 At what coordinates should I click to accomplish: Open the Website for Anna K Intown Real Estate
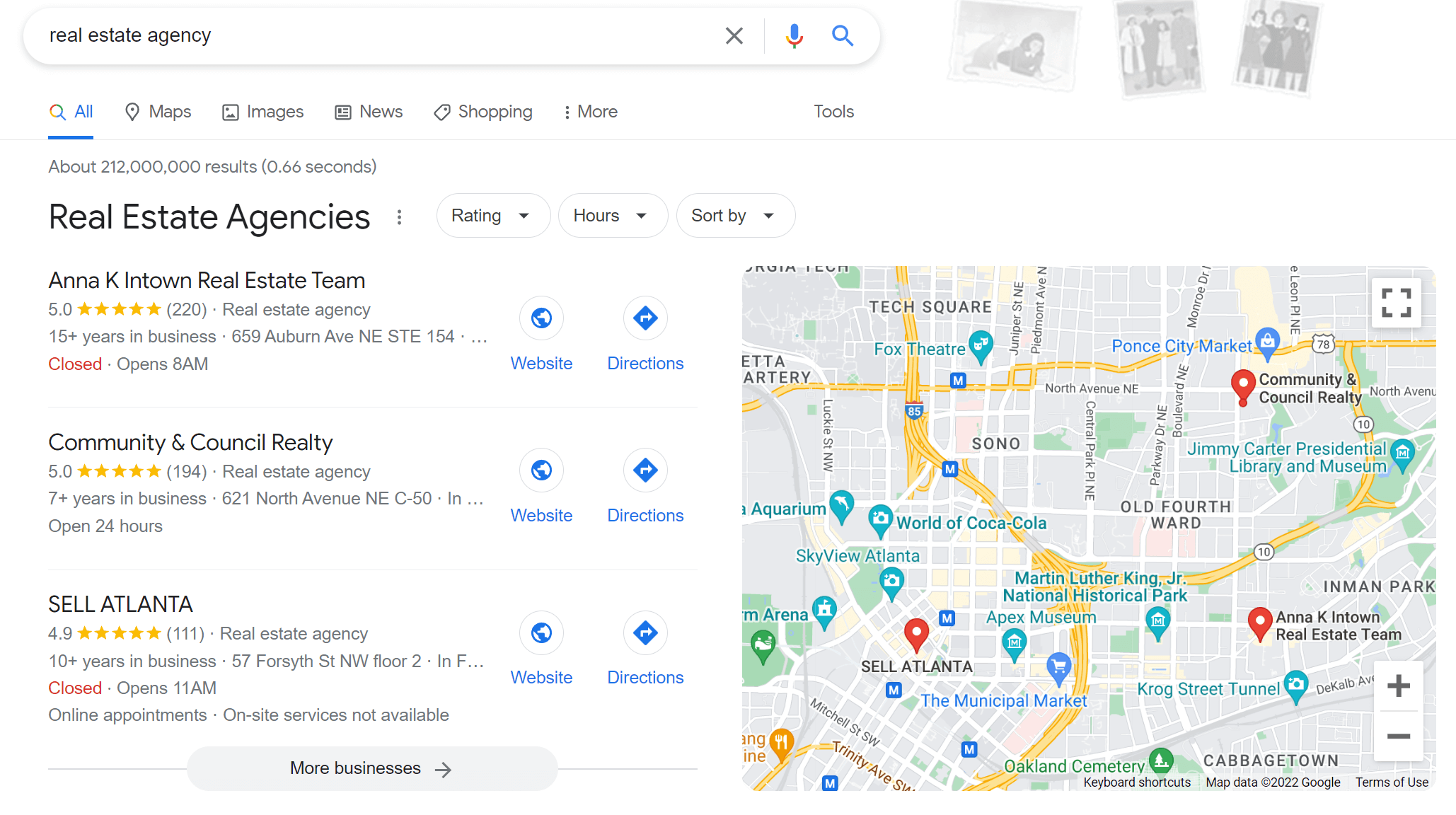tap(541, 318)
